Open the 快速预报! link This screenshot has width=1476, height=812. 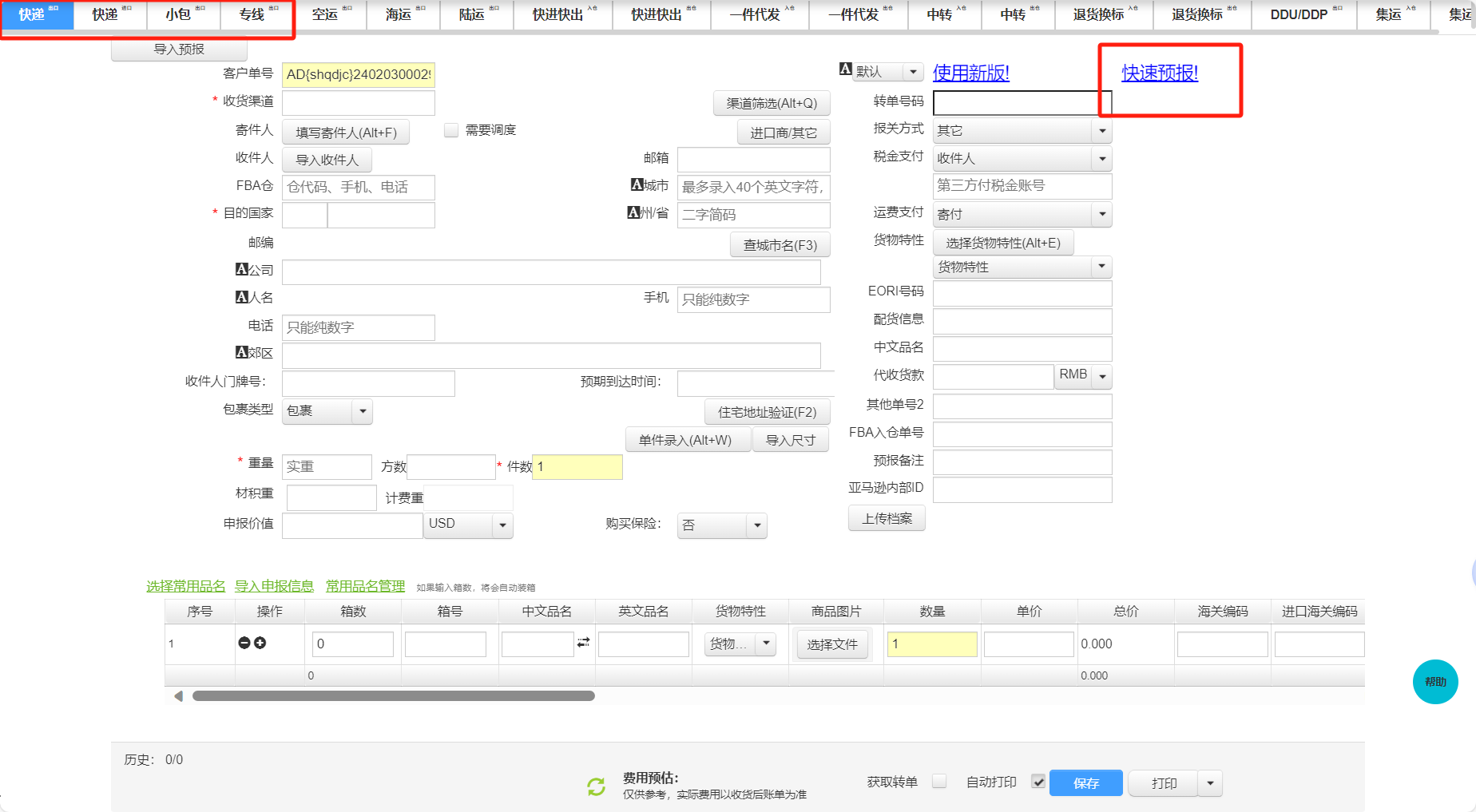click(1160, 73)
